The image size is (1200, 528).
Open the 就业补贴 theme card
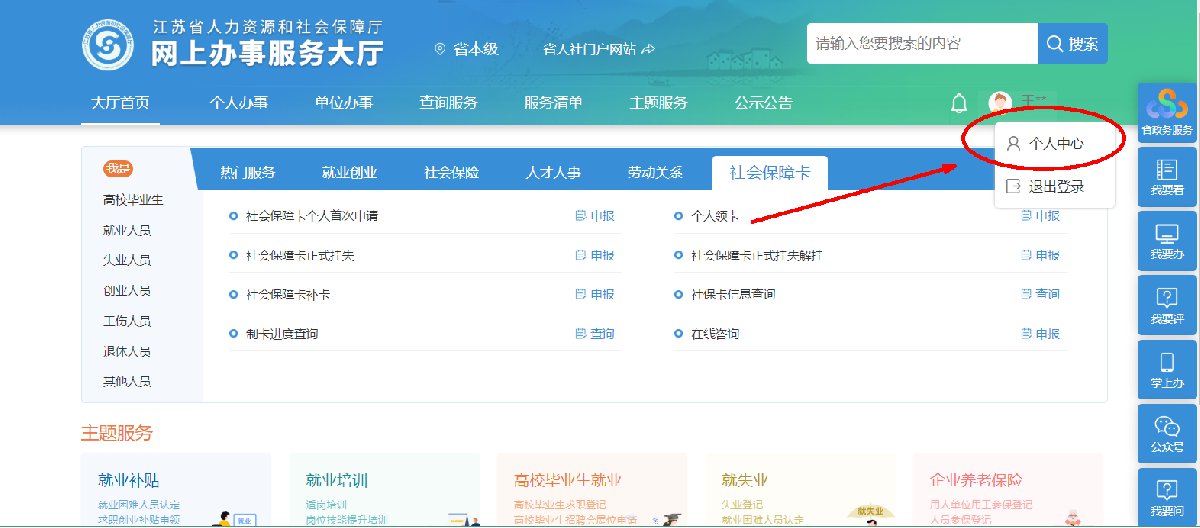pyautogui.click(x=176, y=490)
